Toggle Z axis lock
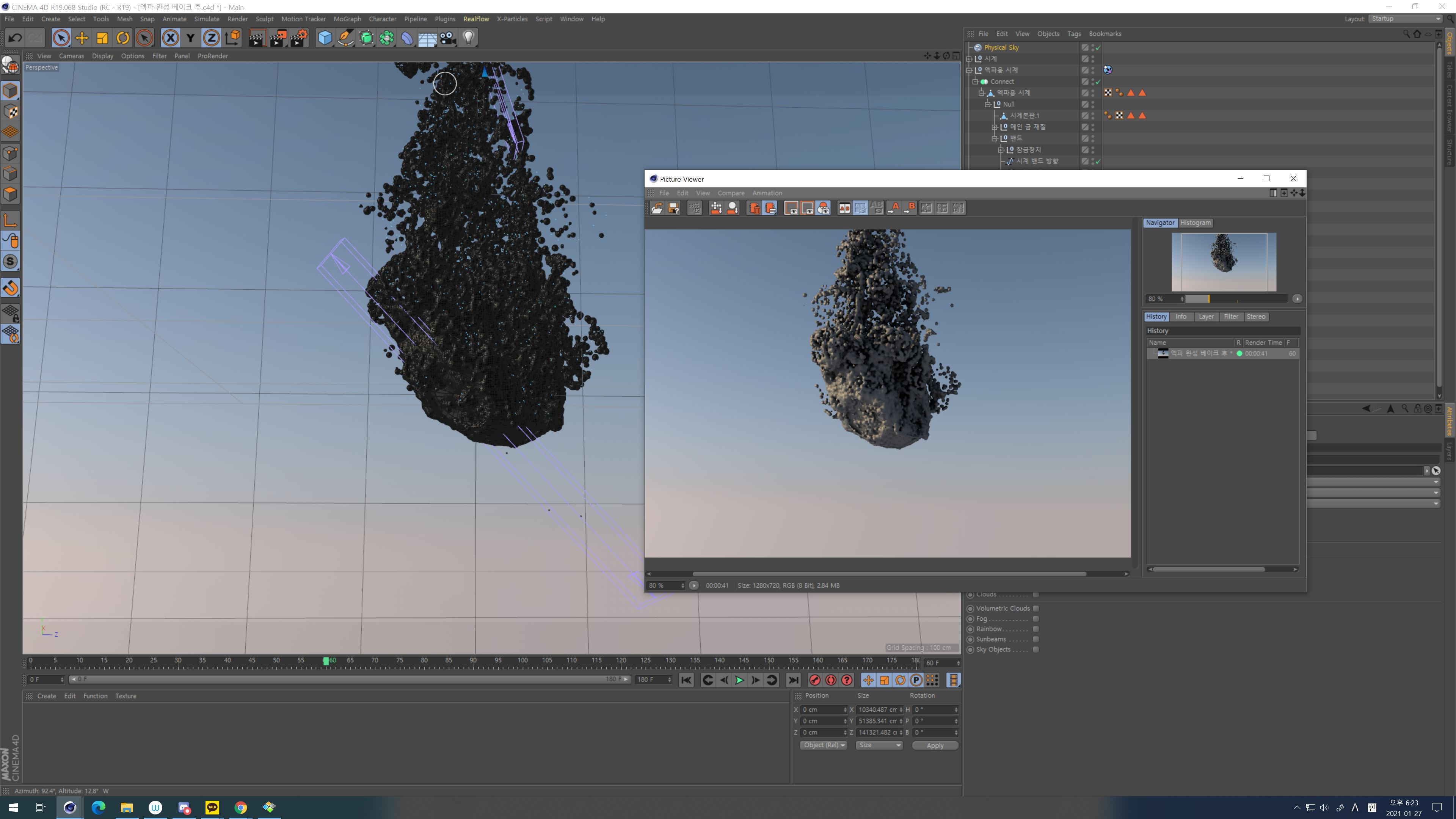 (x=211, y=38)
